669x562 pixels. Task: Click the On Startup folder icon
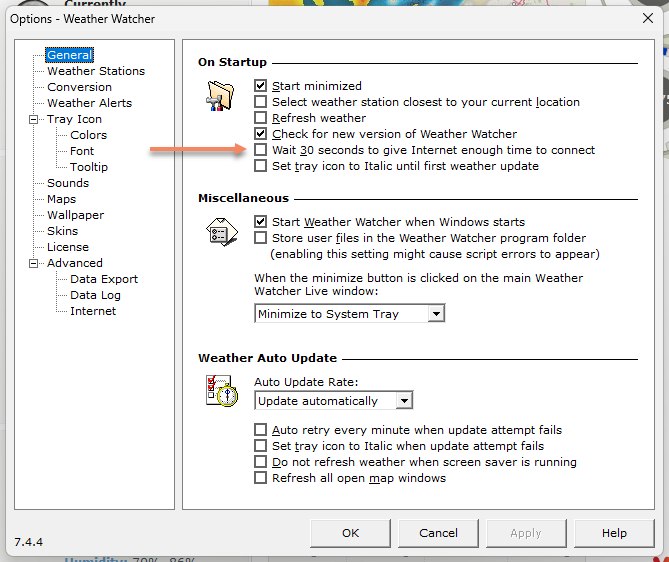[x=219, y=94]
